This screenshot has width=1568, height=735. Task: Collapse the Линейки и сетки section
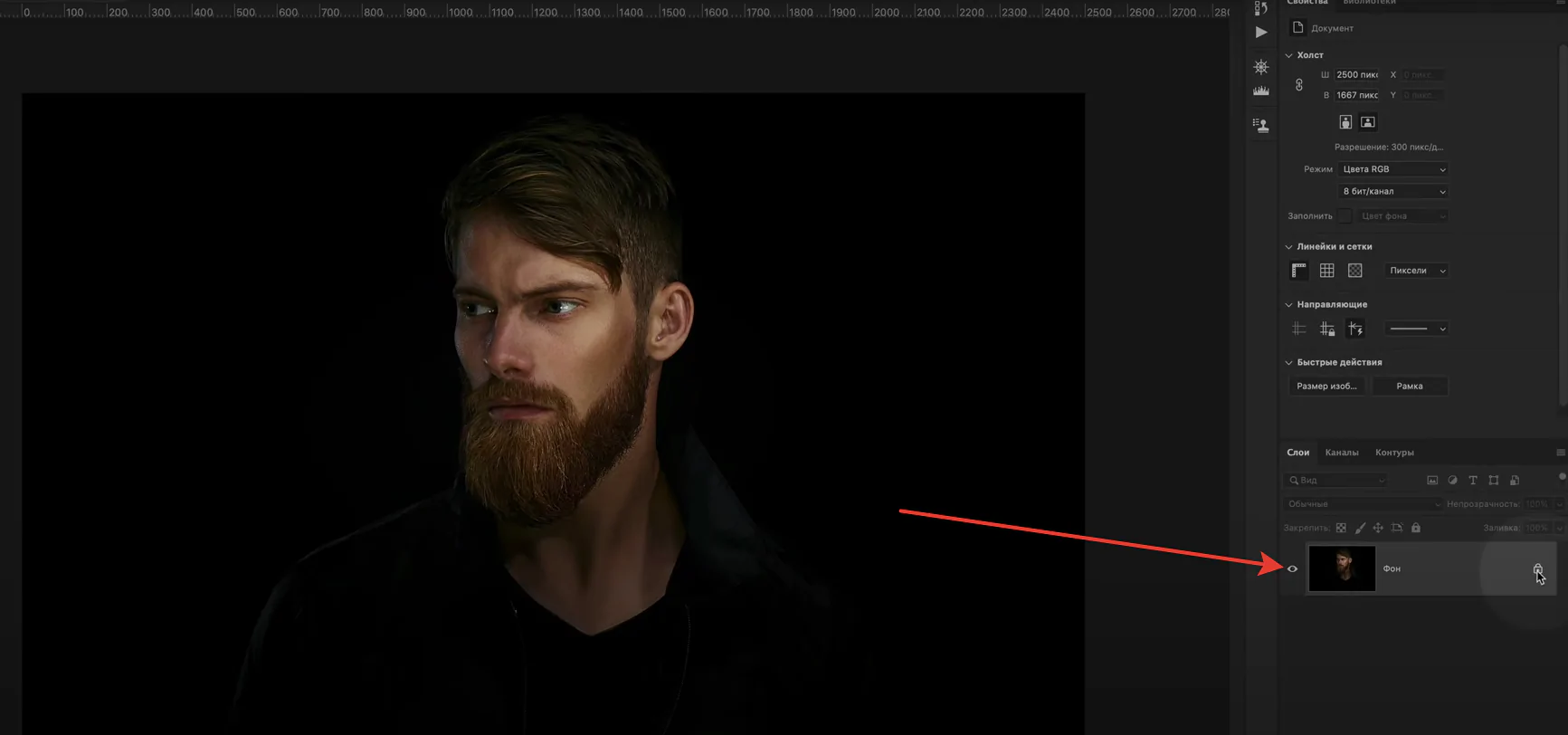[x=1289, y=247]
